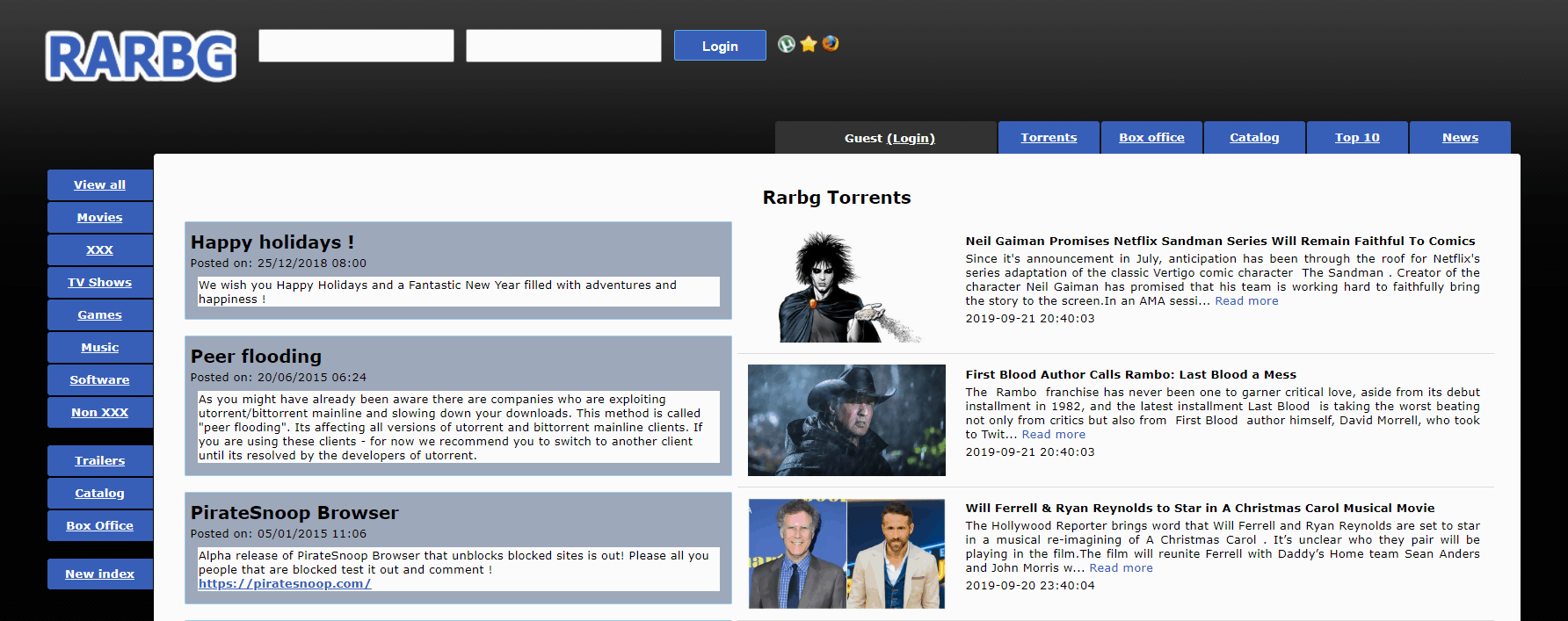Click the PirateSnoop Browser post title
This screenshot has height=621, width=1568.
coord(294,513)
